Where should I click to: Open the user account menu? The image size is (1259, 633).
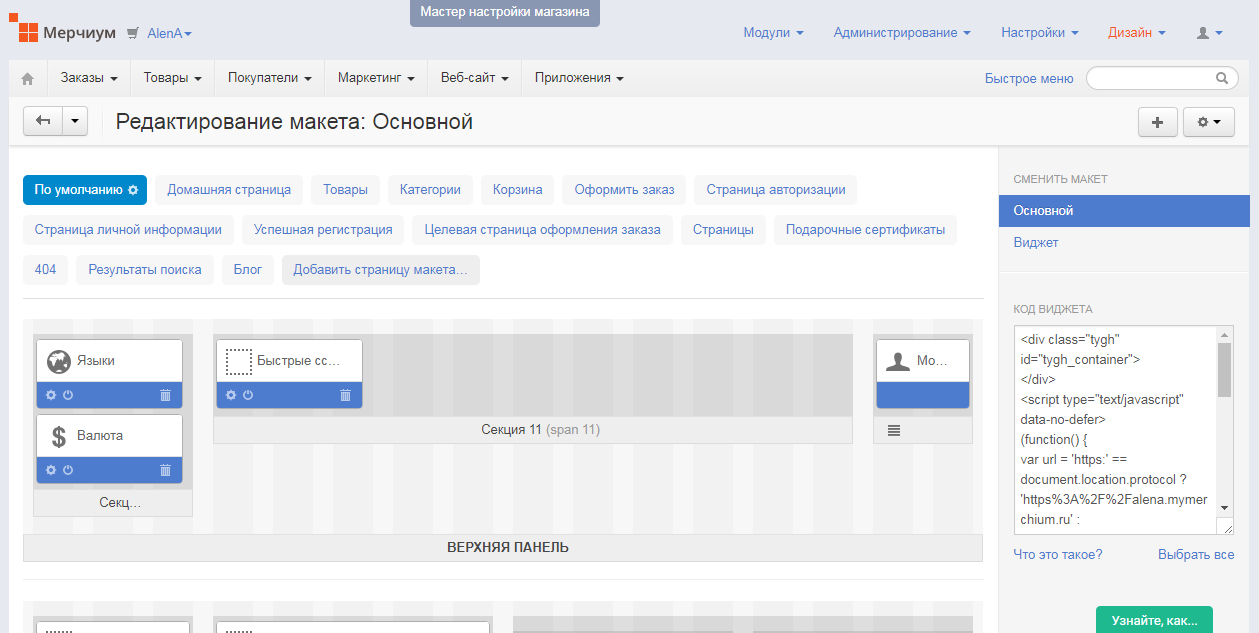(1209, 33)
